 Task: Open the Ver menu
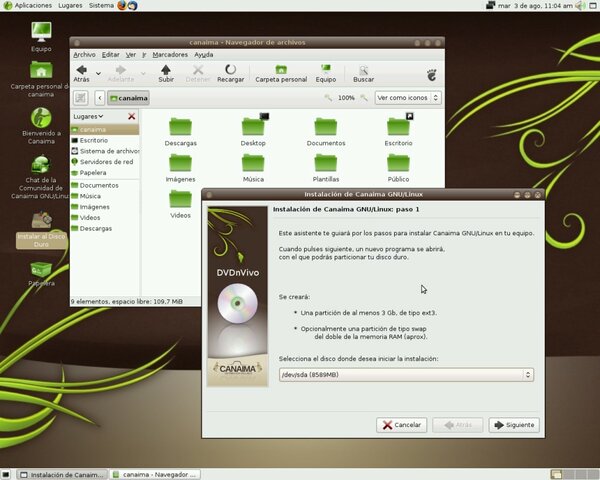[x=131, y=55]
